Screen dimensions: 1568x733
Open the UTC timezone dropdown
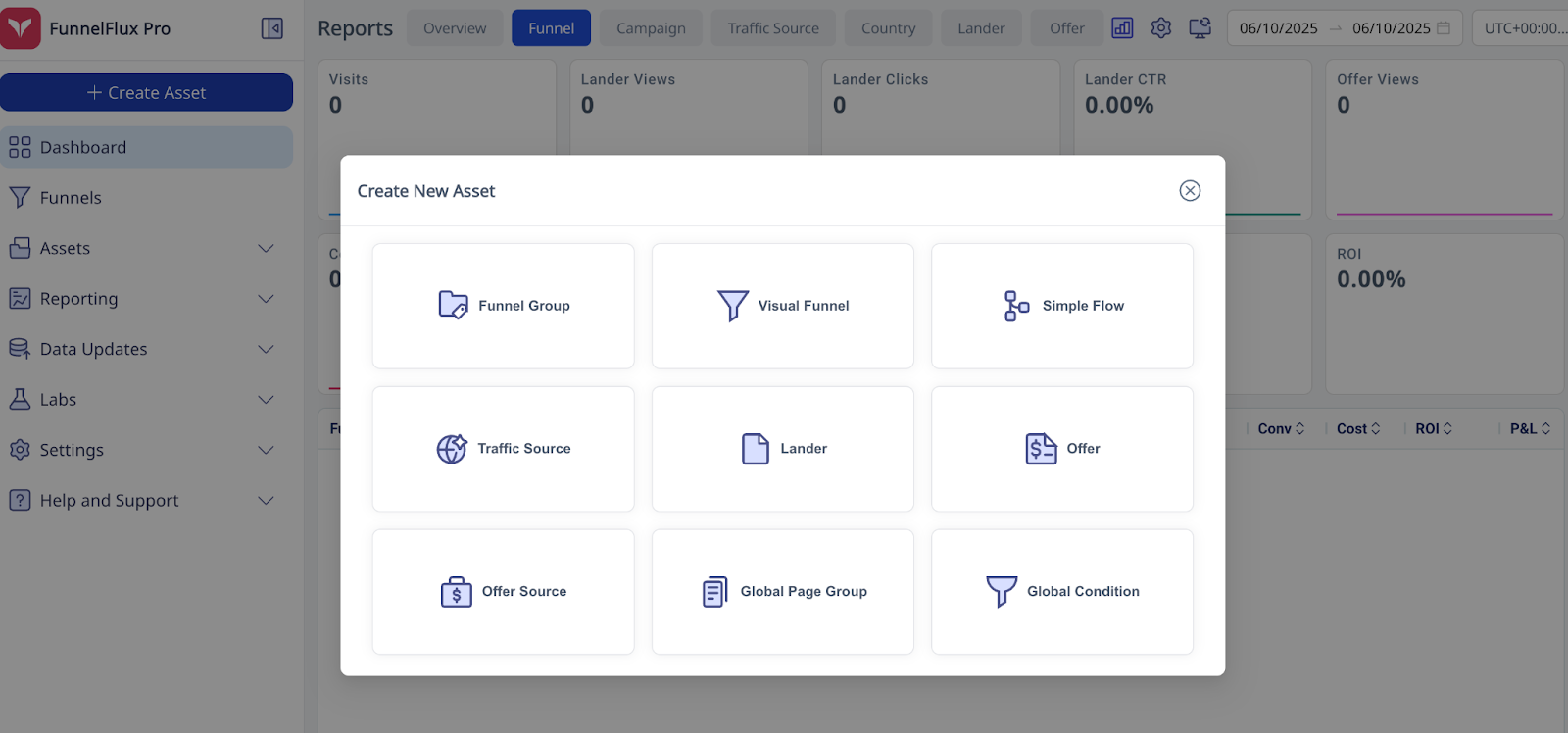point(1523,28)
